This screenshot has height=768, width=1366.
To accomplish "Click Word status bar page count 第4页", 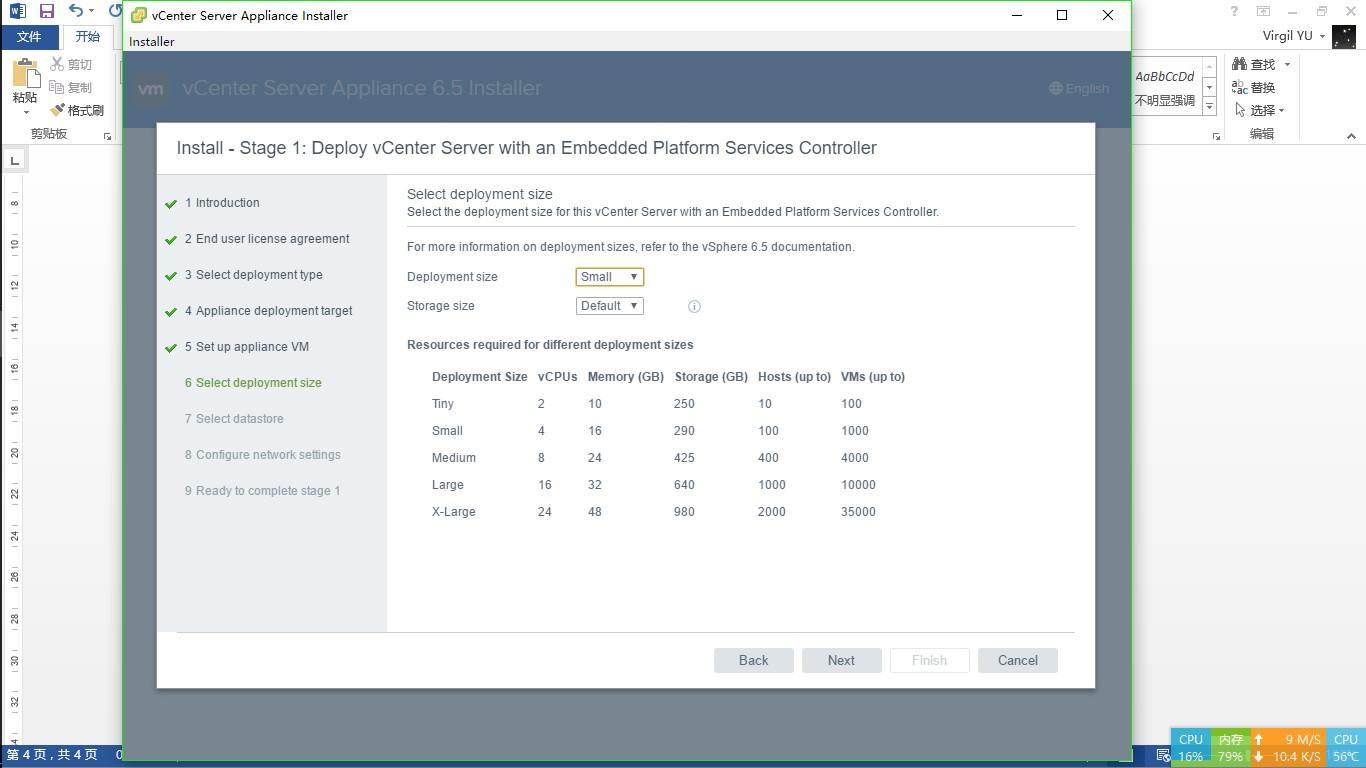I will click(x=52, y=755).
